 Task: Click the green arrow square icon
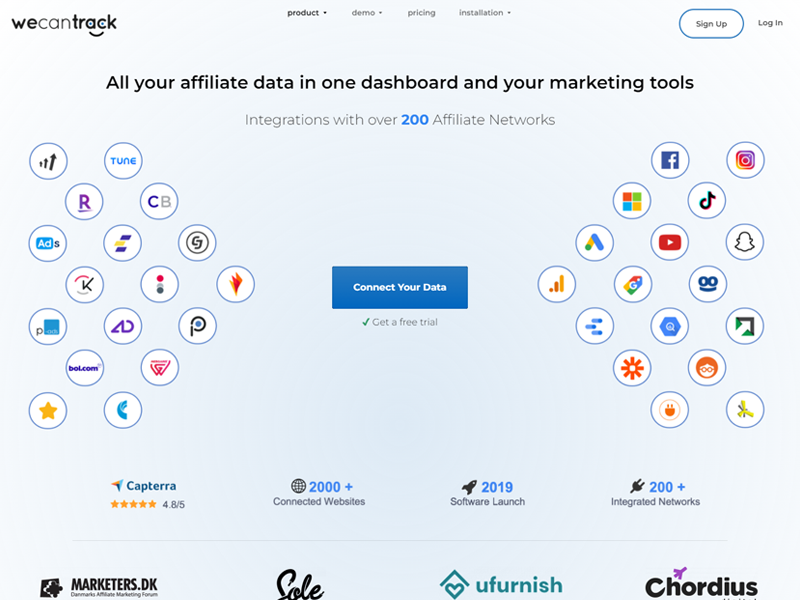744,326
